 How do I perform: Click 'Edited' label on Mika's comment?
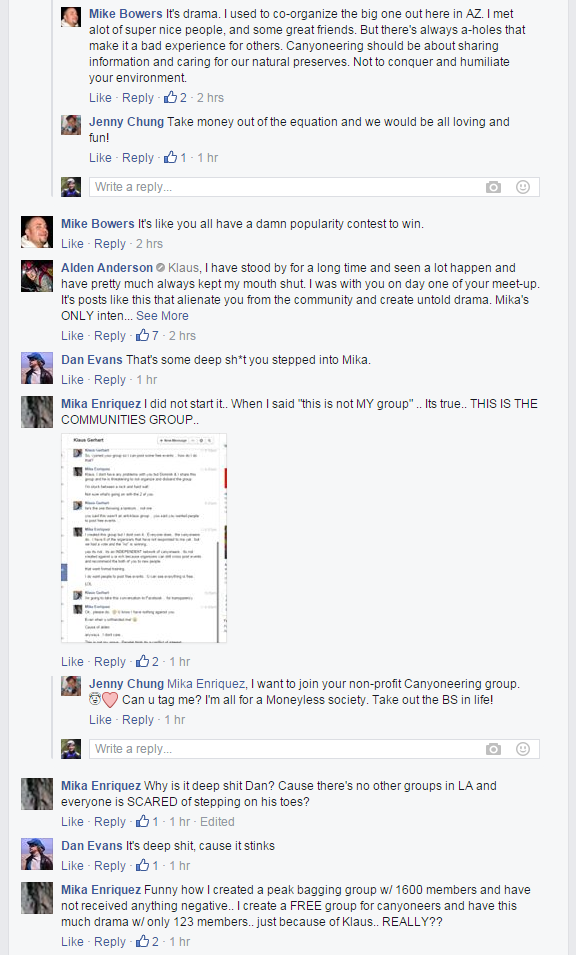pos(217,822)
